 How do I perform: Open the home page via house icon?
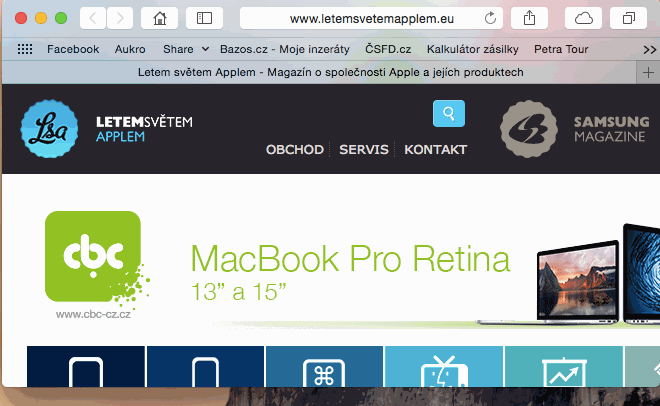[x=160, y=18]
